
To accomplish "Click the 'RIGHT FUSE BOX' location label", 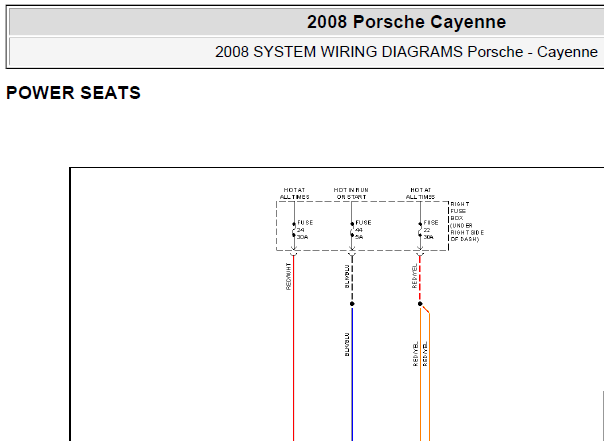I will pyautogui.click(x=467, y=221).
